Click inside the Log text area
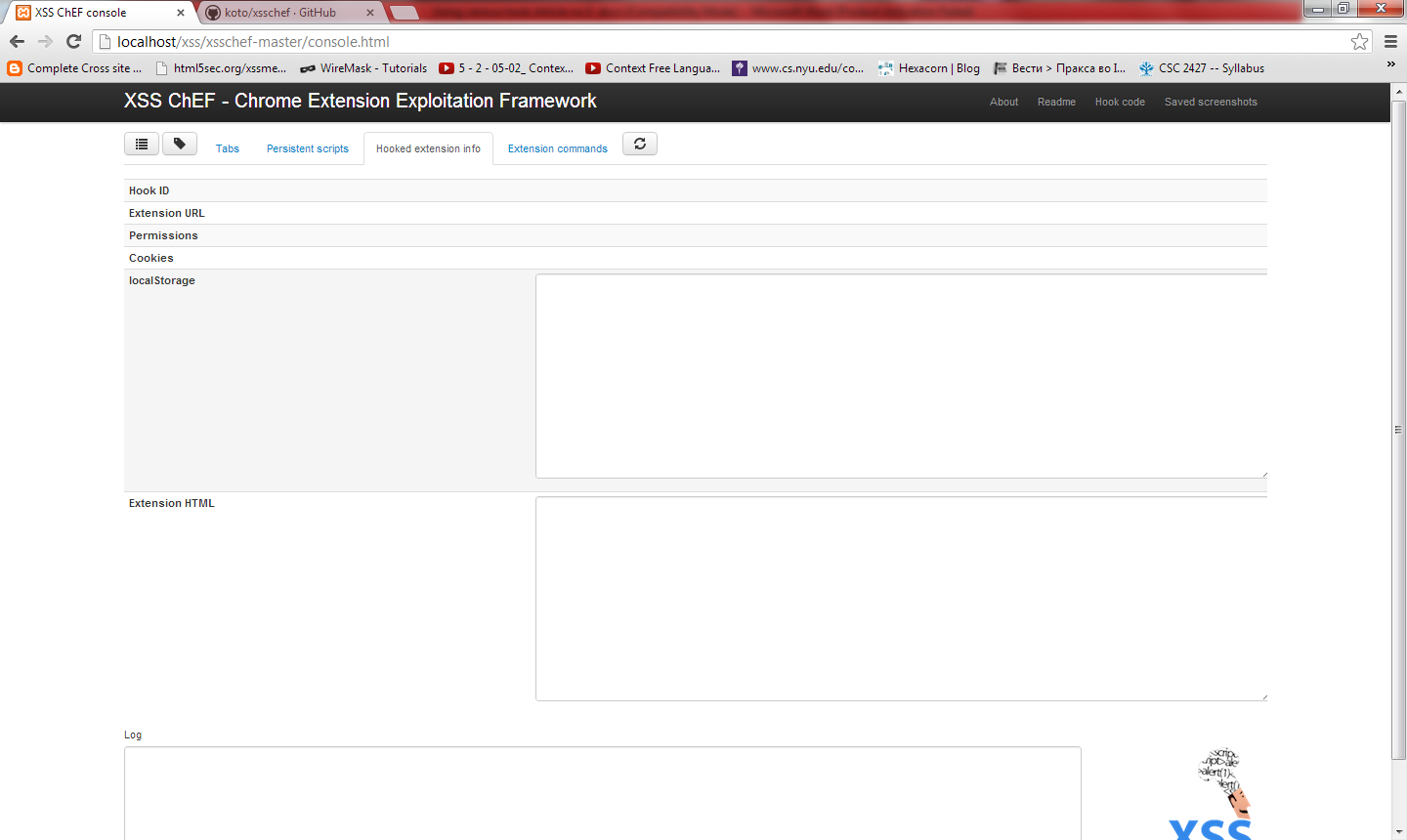The width and height of the screenshot is (1407, 840). pyautogui.click(x=602, y=793)
